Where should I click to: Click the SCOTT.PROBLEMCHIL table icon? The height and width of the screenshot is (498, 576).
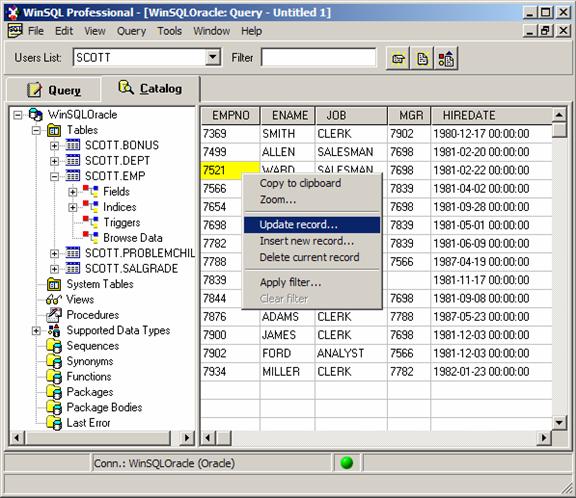pos(73,253)
